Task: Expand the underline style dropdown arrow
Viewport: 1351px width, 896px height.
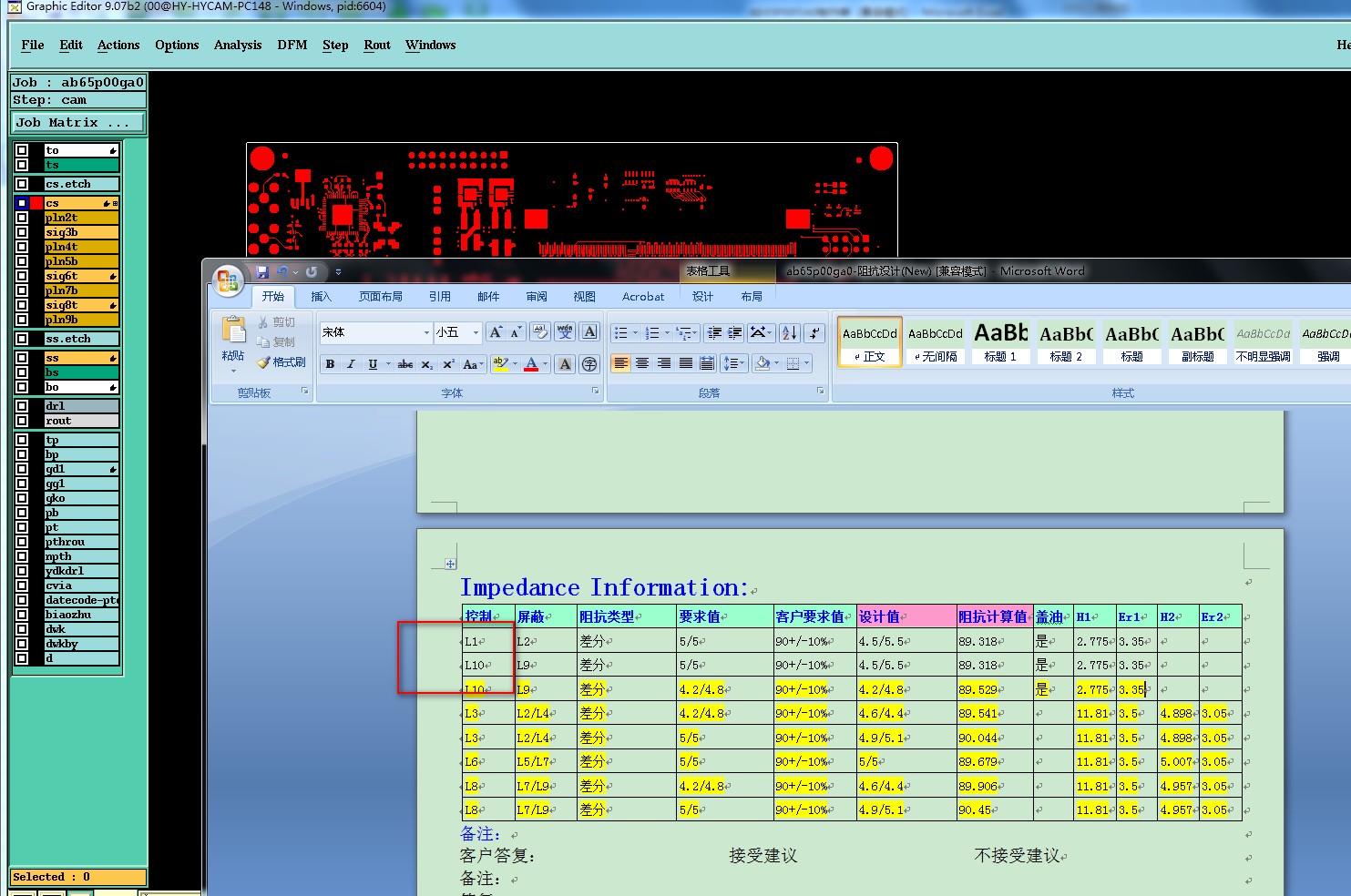Action: click(388, 364)
